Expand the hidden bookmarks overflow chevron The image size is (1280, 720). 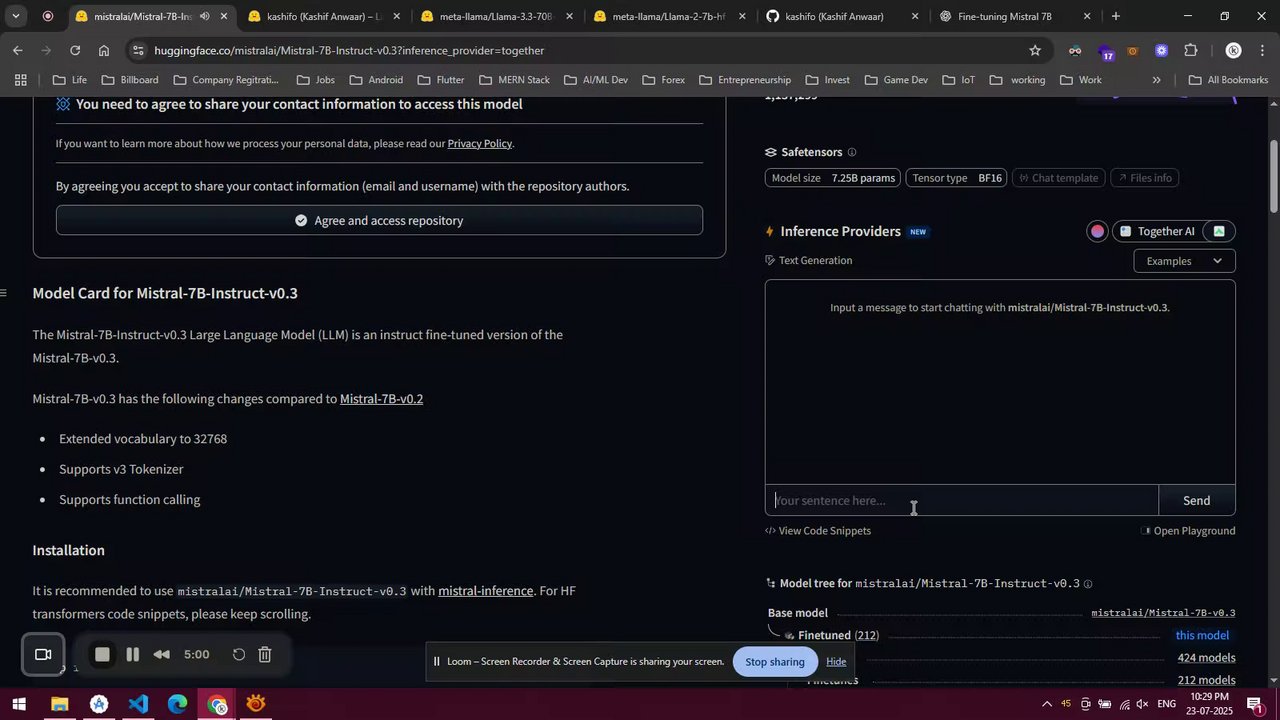1157,80
